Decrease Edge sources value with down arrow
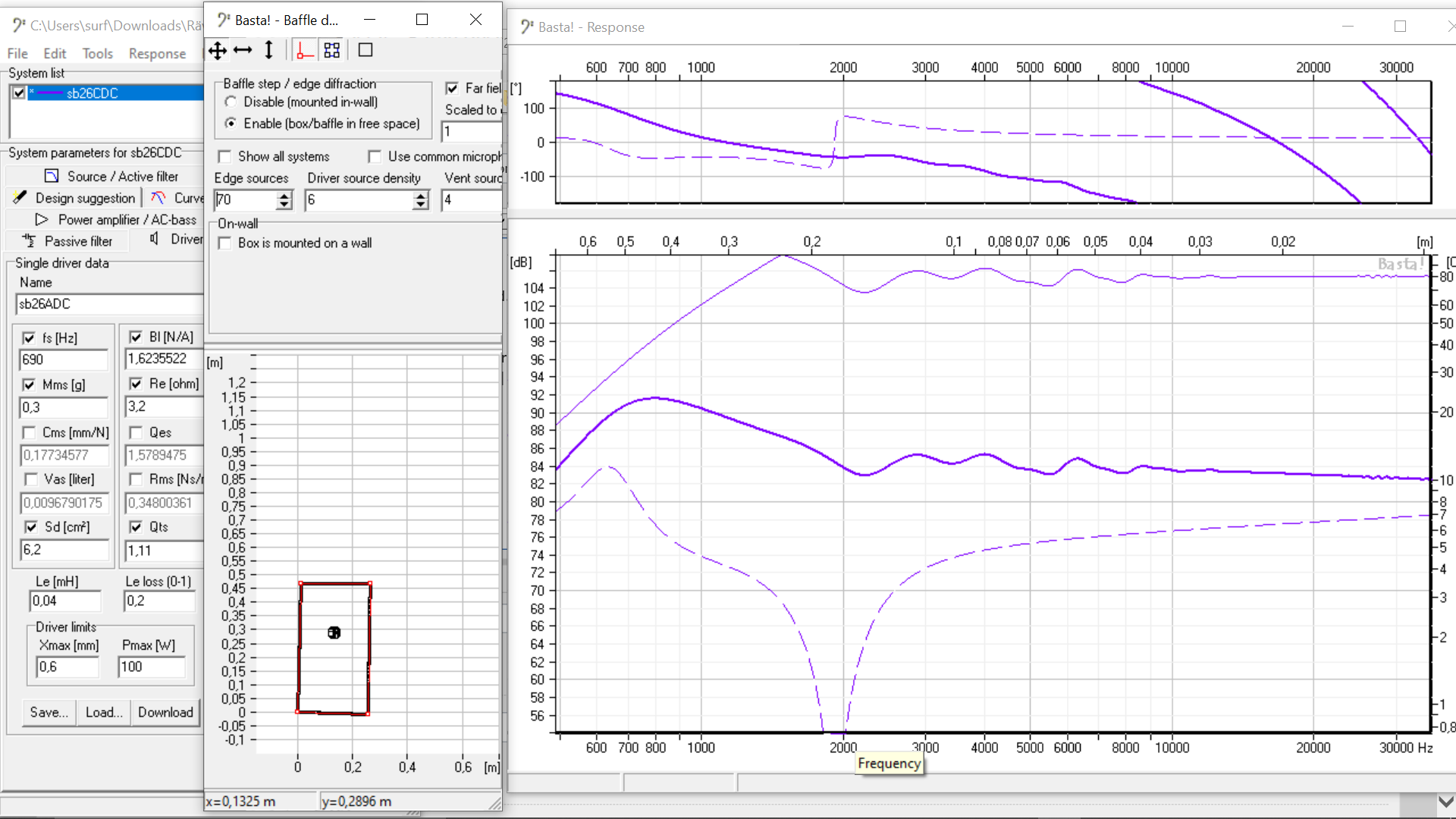 284,205
